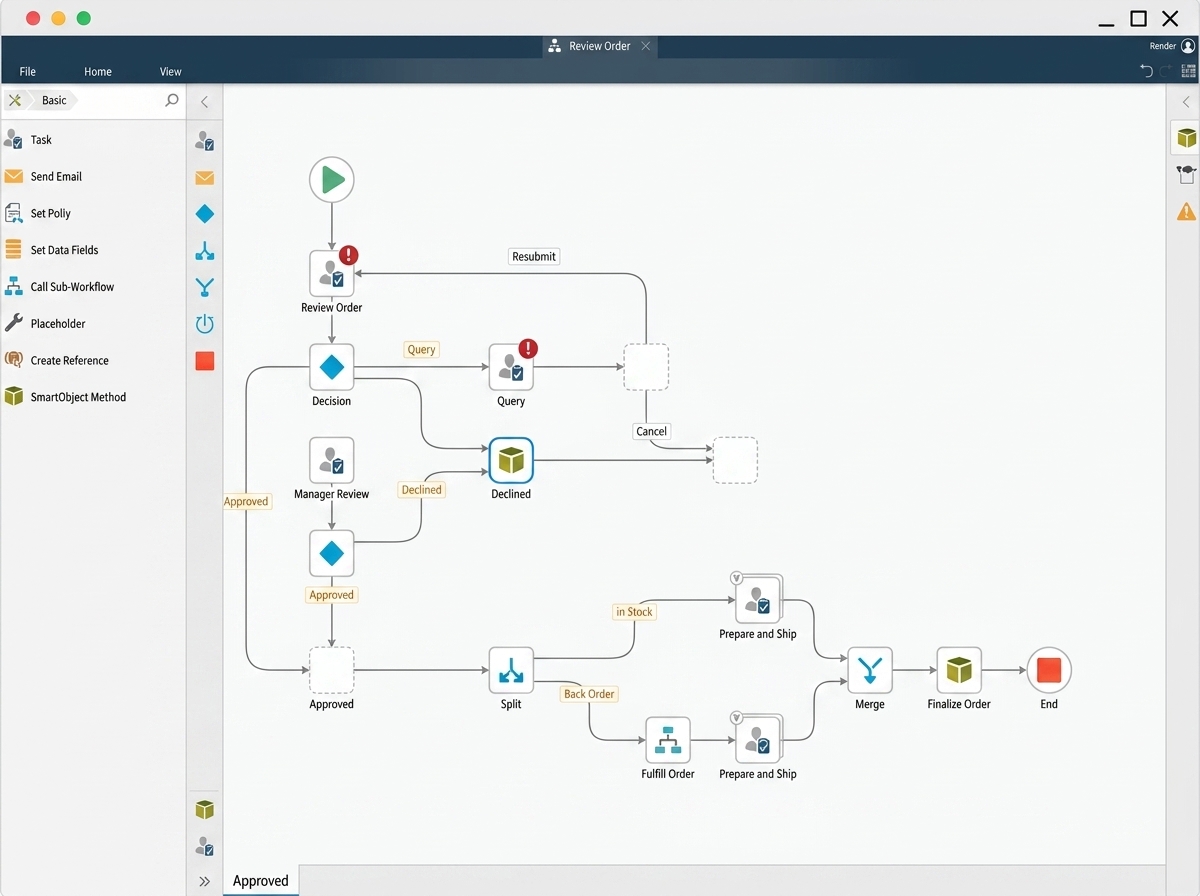The height and width of the screenshot is (896, 1200).
Task: Select the Fulfill Order sub-workflow node
Action: [668, 740]
